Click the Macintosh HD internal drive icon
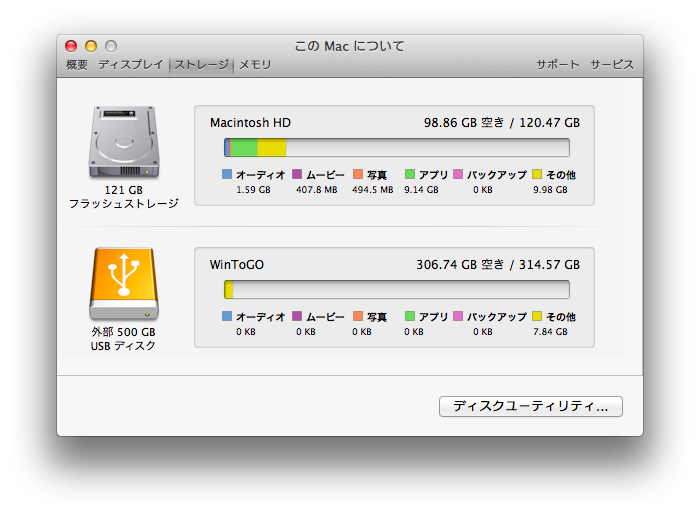The width and height of the screenshot is (700, 515). [124, 142]
